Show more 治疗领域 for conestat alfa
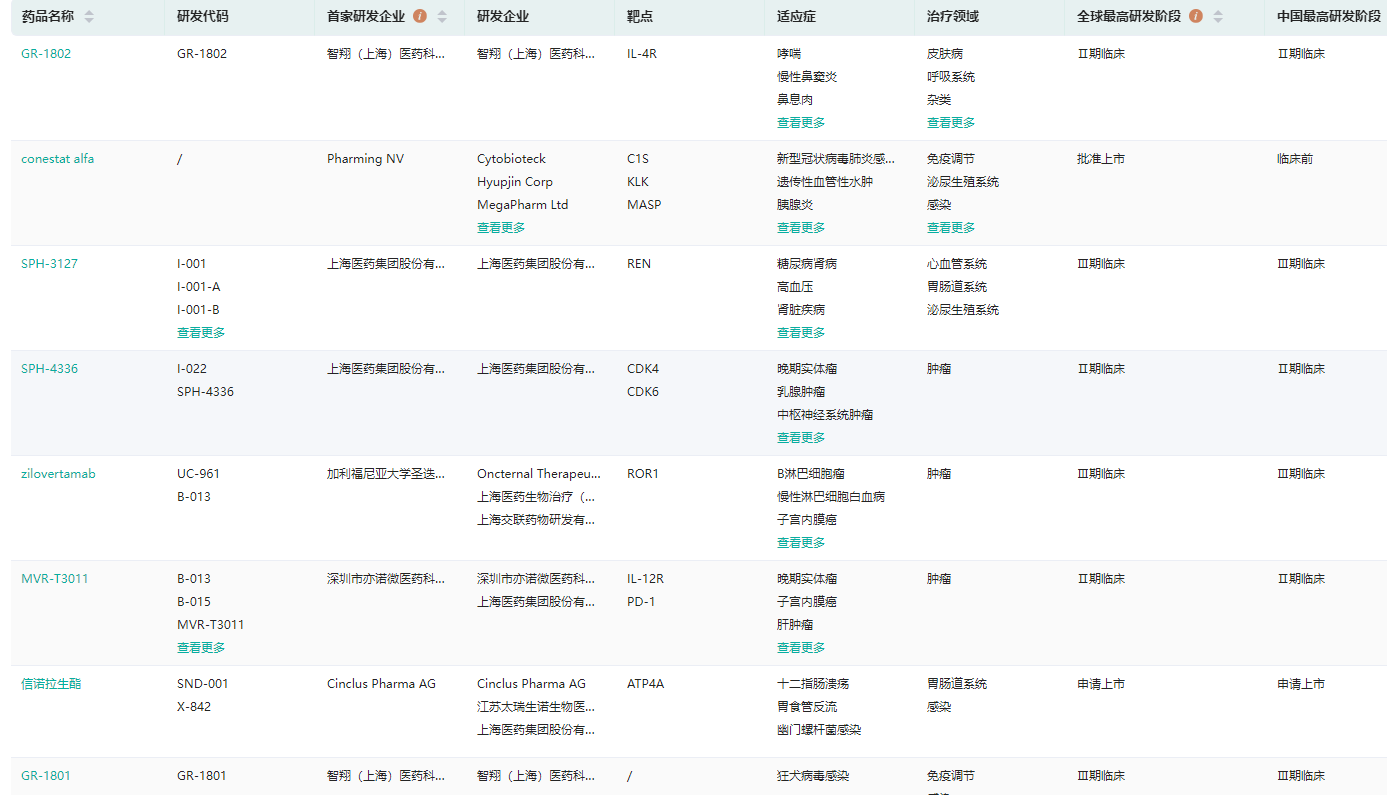Viewport: 1387px width, 795px height. [951, 228]
